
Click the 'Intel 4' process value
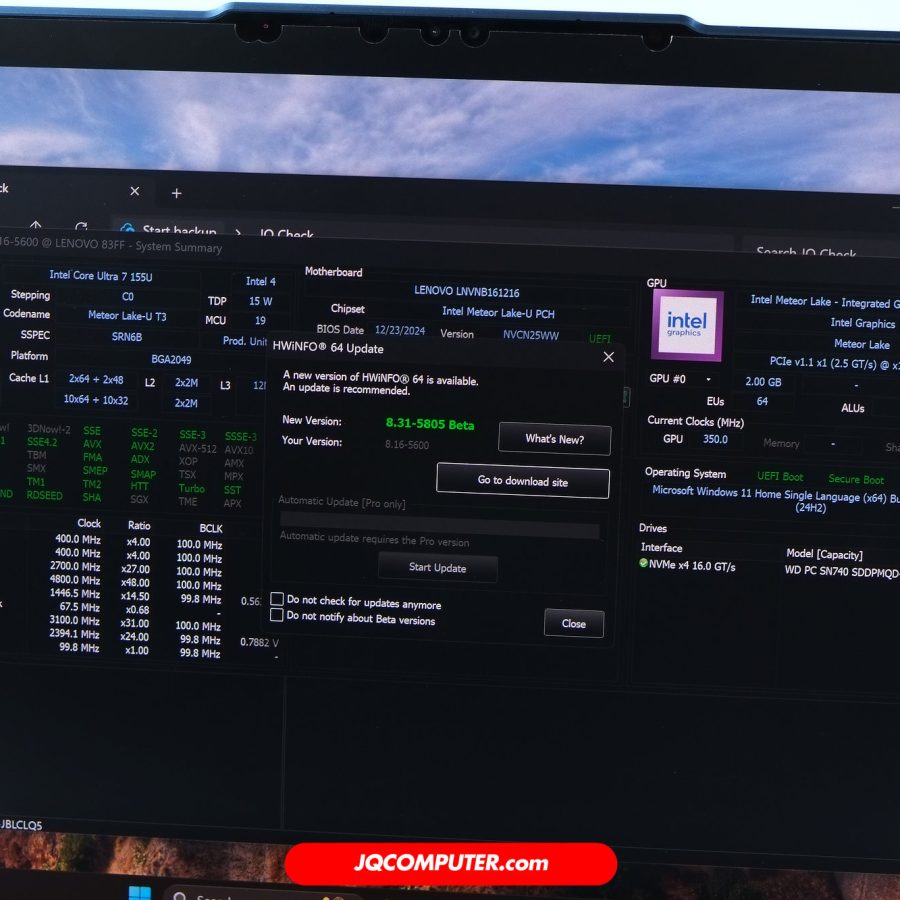tap(261, 281)
